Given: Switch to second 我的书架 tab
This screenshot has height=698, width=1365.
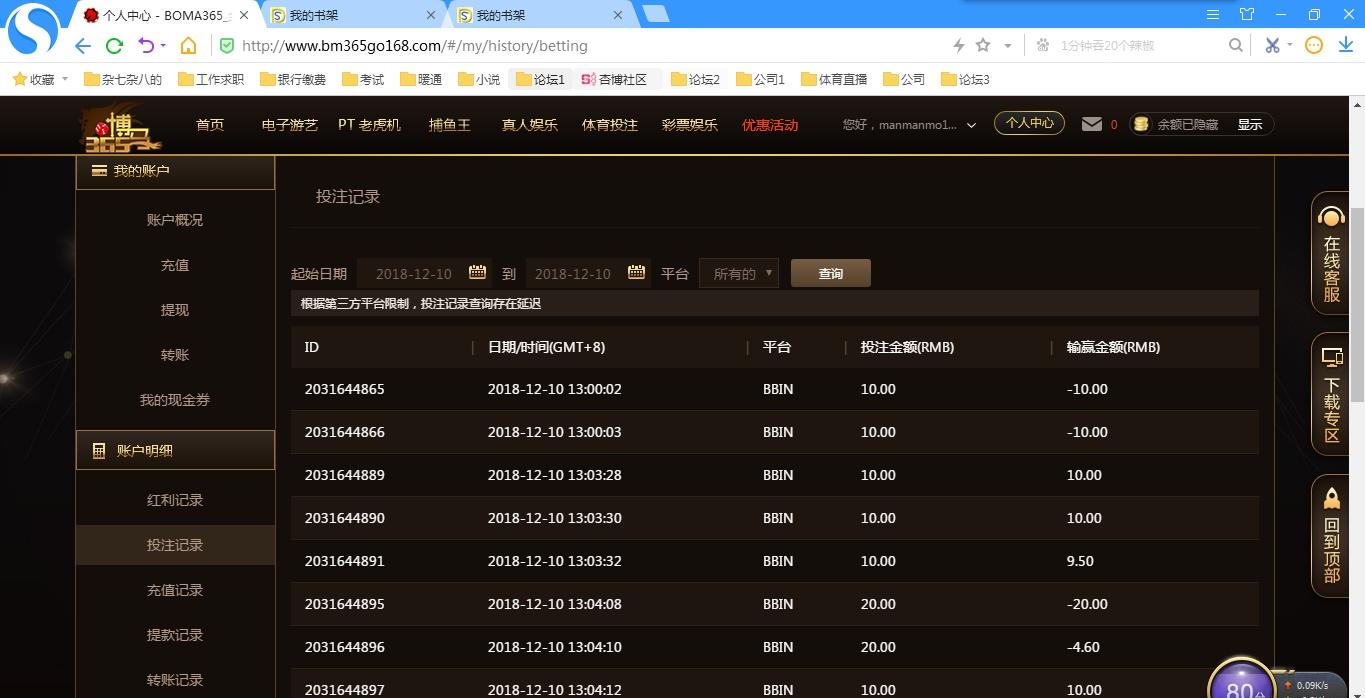Looking at the screenshot, I should click(x=540, y=15).
